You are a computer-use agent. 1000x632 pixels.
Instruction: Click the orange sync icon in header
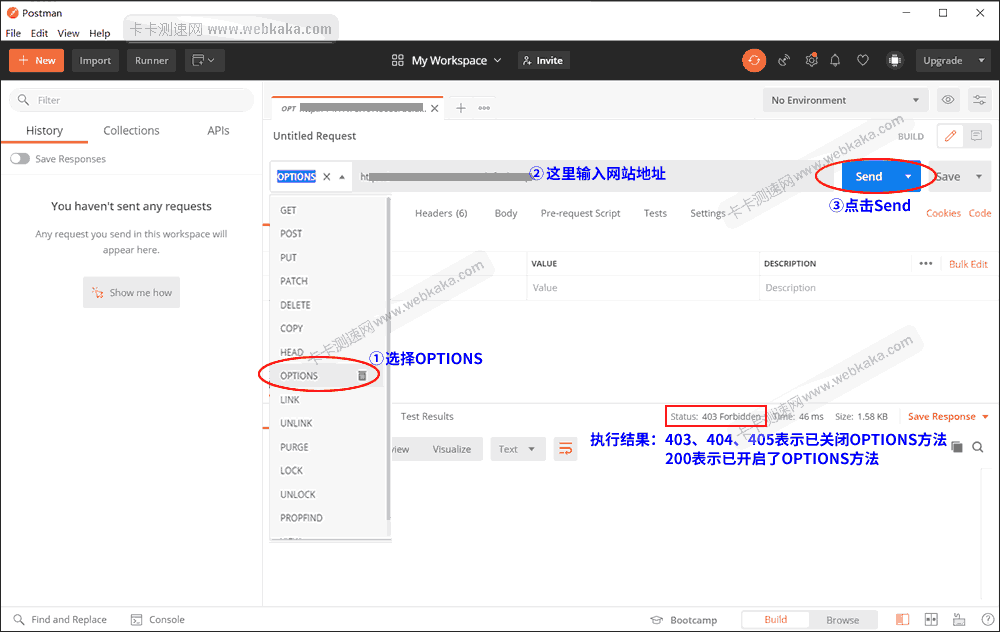coord(754,60)
